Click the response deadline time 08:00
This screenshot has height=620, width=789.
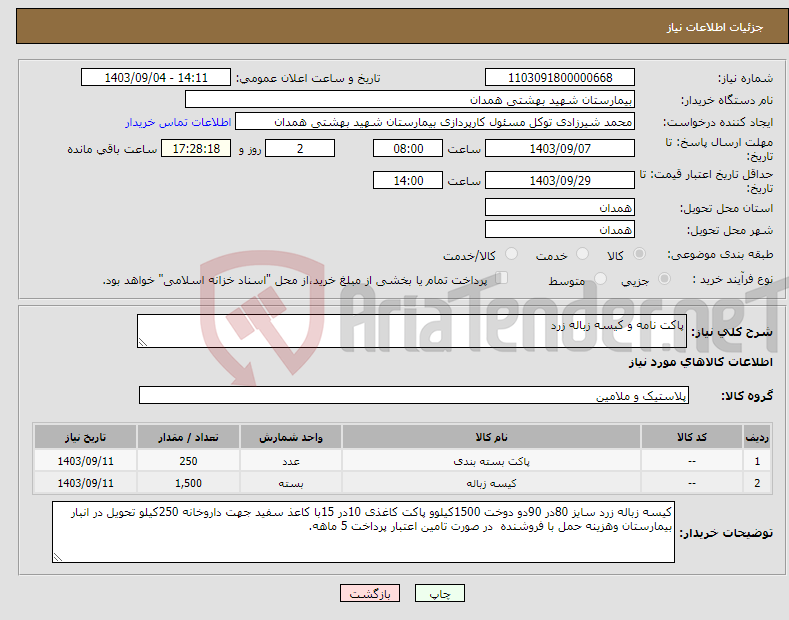pyautogui.click(x=408, y=148)
